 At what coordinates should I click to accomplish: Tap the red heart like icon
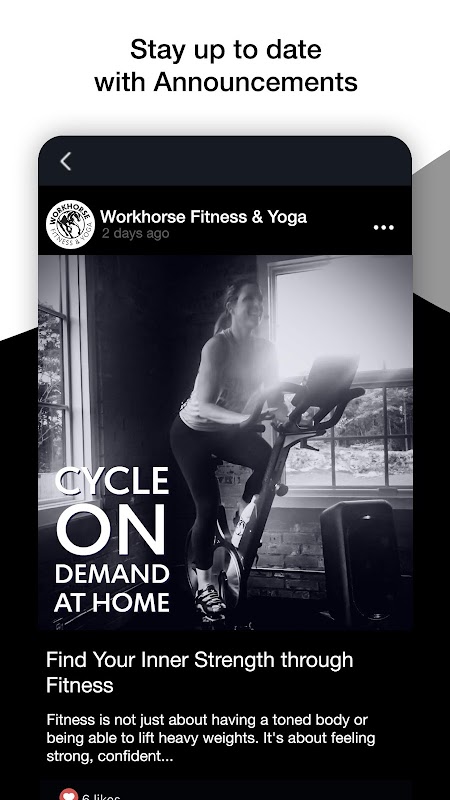click(68, 794)
